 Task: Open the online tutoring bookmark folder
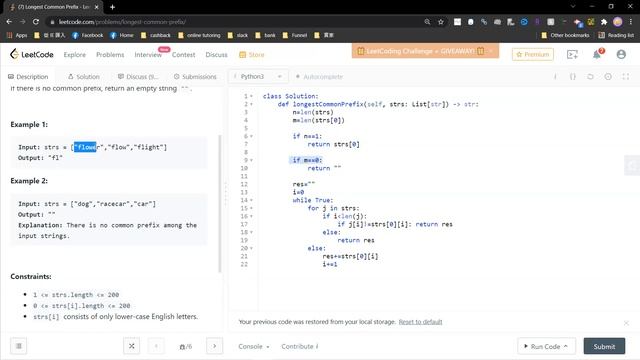(199, 36)
